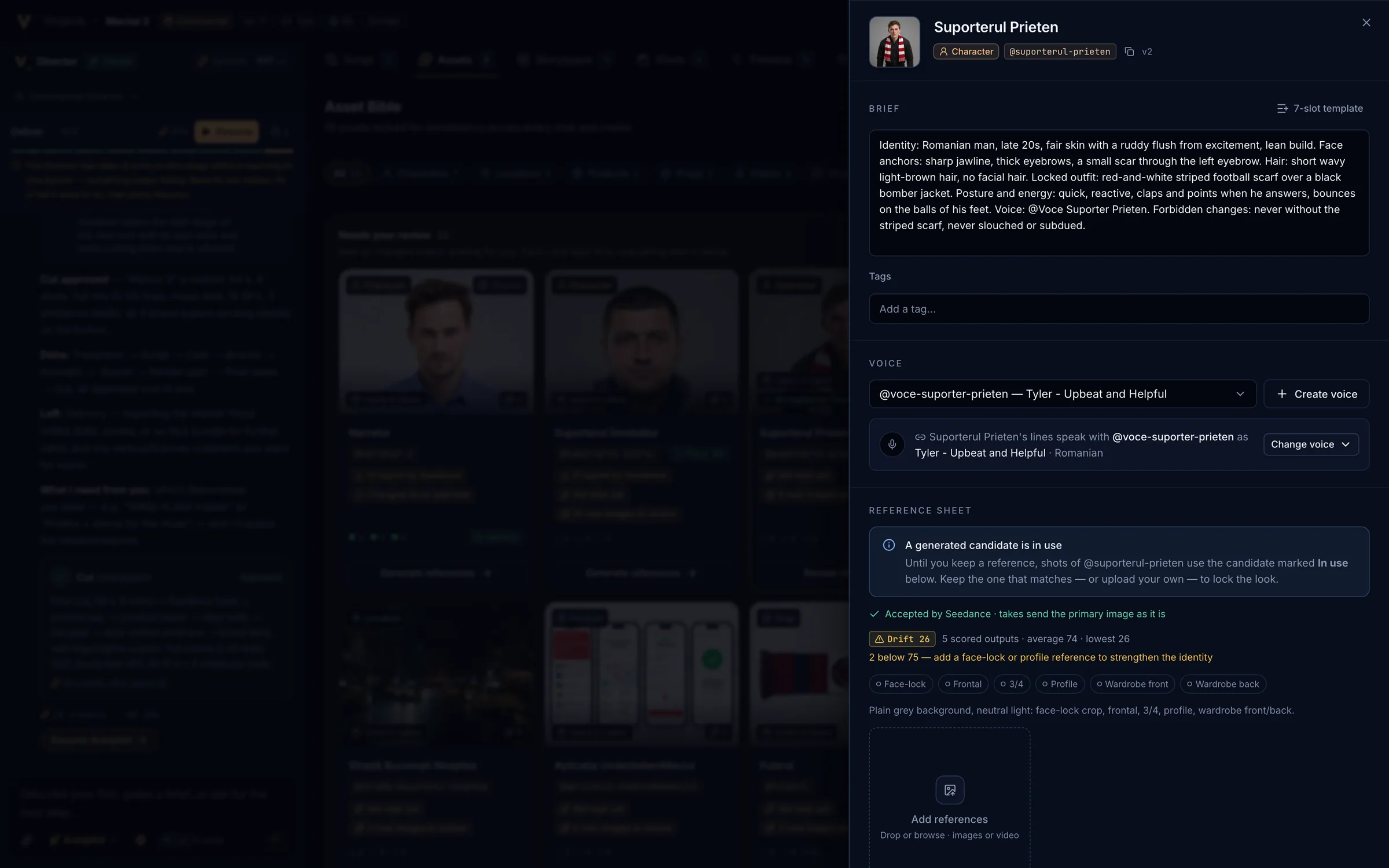
Task: Focus the Add a tag field
Action: point(1119,309)
